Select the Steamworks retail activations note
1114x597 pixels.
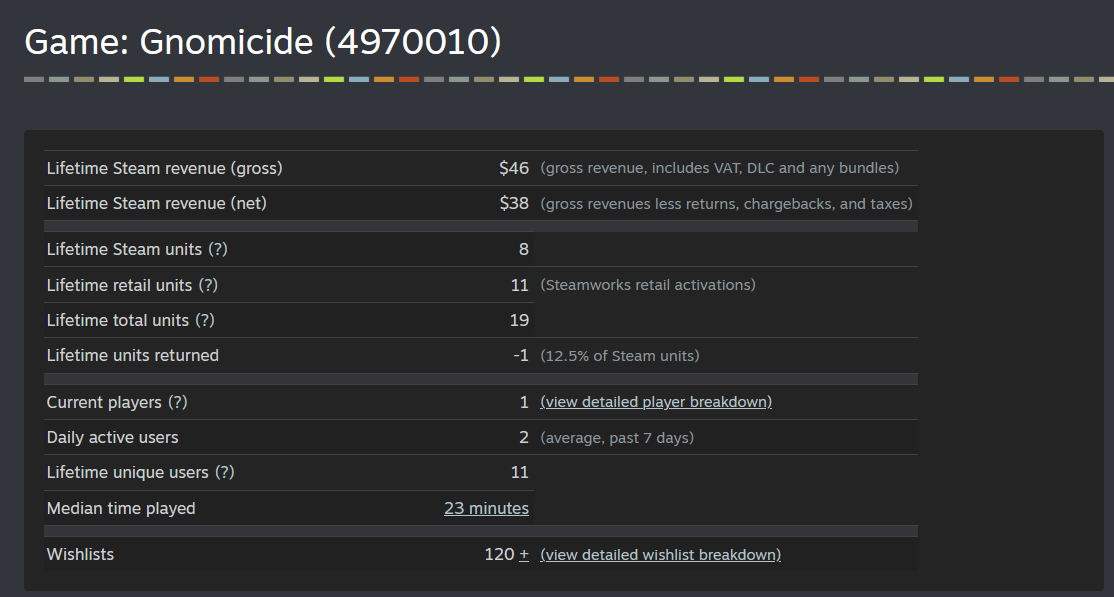click(648, 285)
